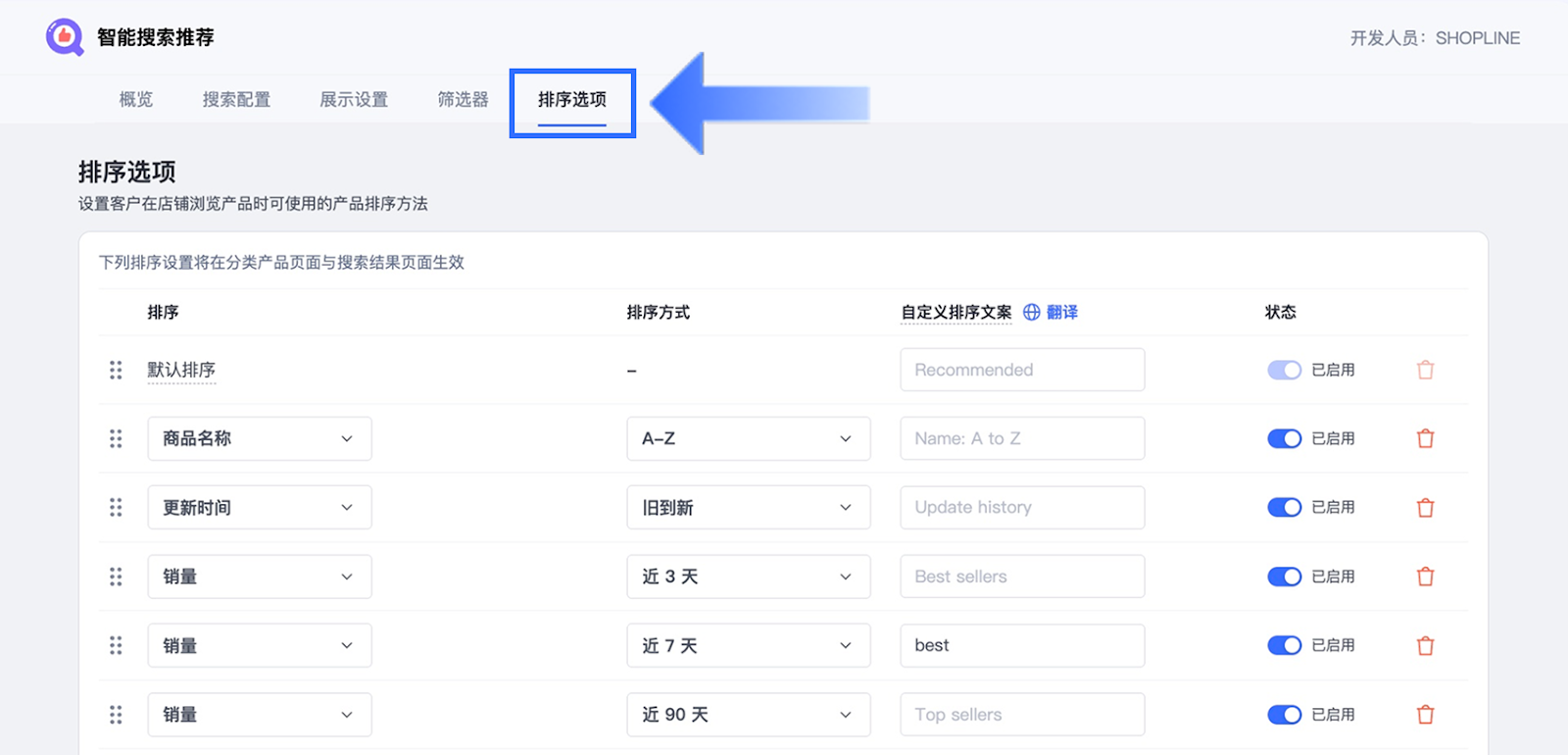The height and width of the screenshot is (755, 1568).
Task: Turn off toggle for 近 7 天 row
Action: tap(1284, 645)
